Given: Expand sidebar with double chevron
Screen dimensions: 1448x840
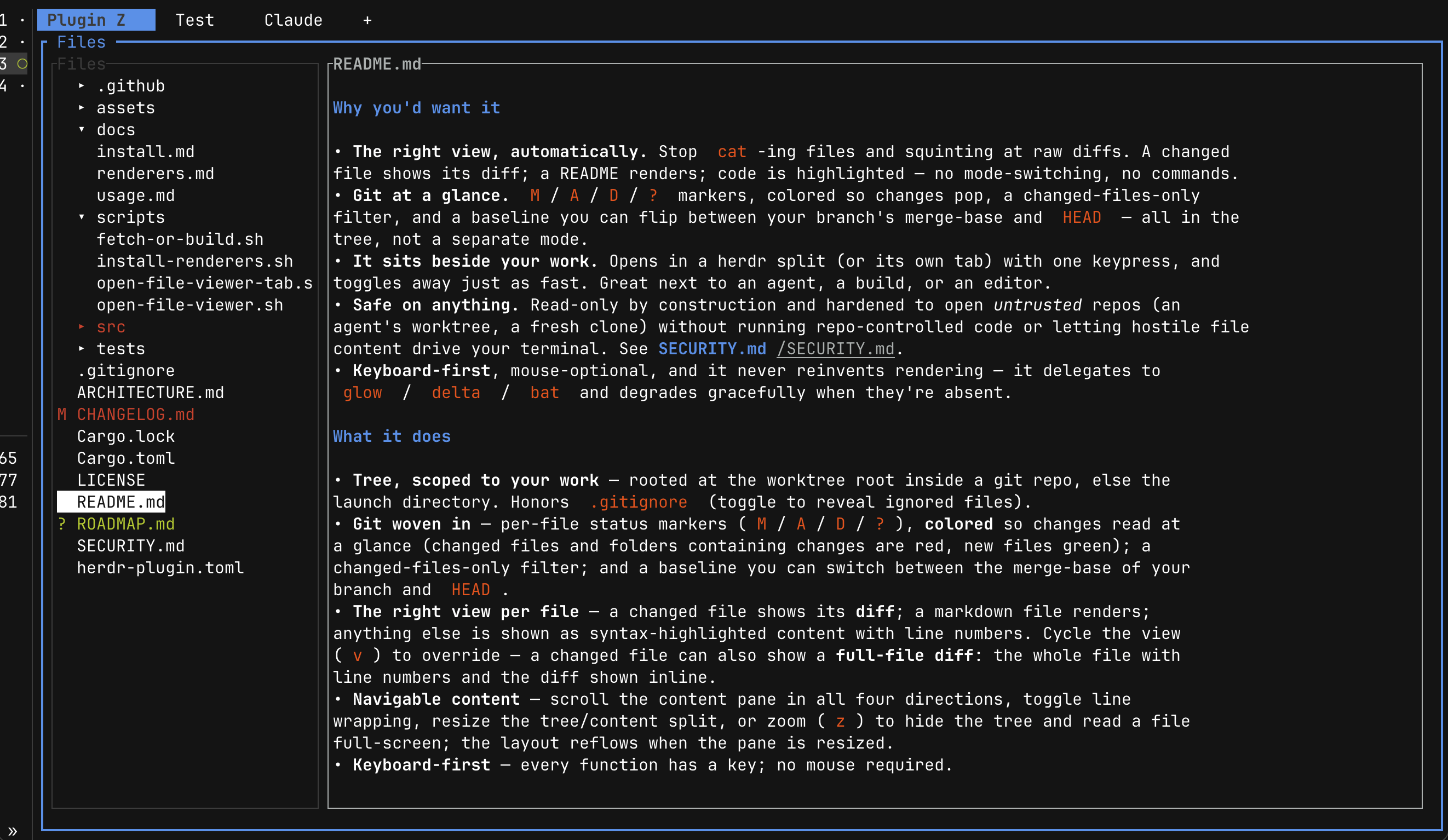Looking at the screenshot, I should tap(13, 831).
